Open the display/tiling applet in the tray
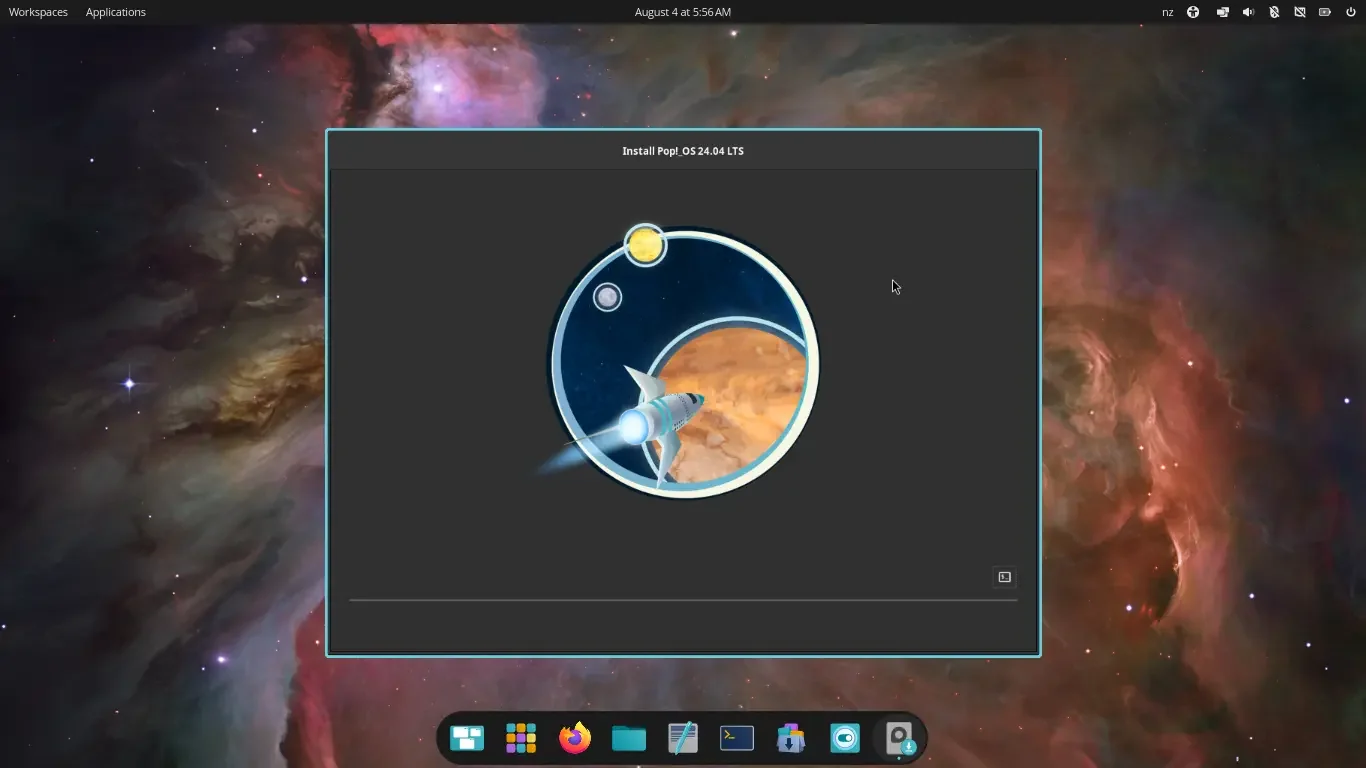 (1222, 12)
